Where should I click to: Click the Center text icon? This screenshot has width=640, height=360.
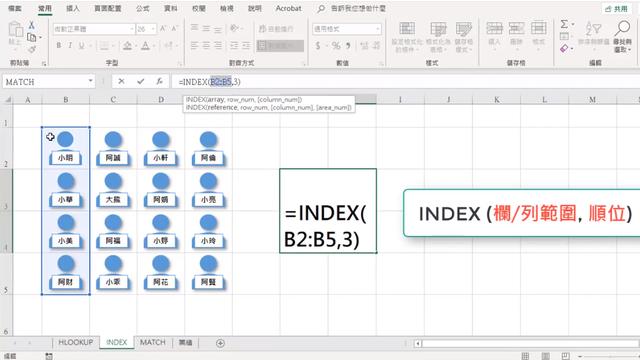[x=207, y=45]
